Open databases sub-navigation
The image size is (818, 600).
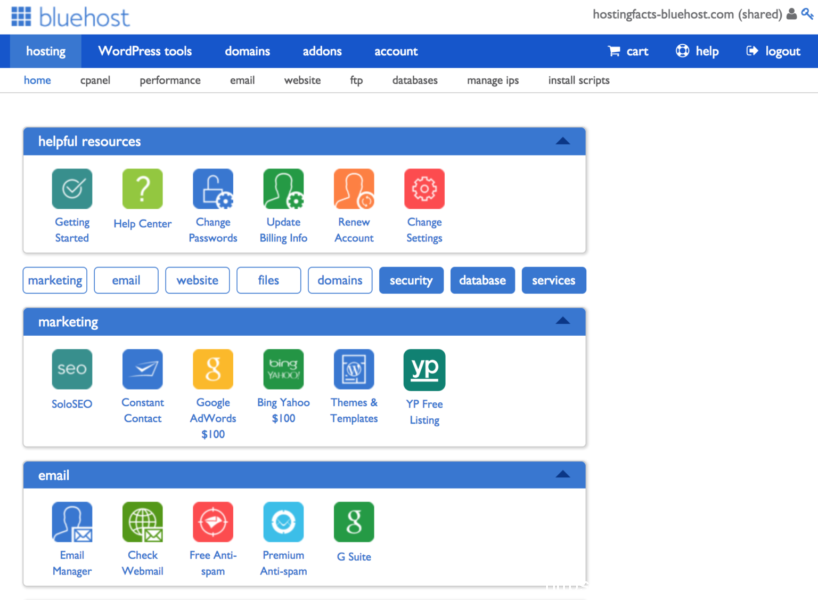pyautogui.click(x=415, y=80)
